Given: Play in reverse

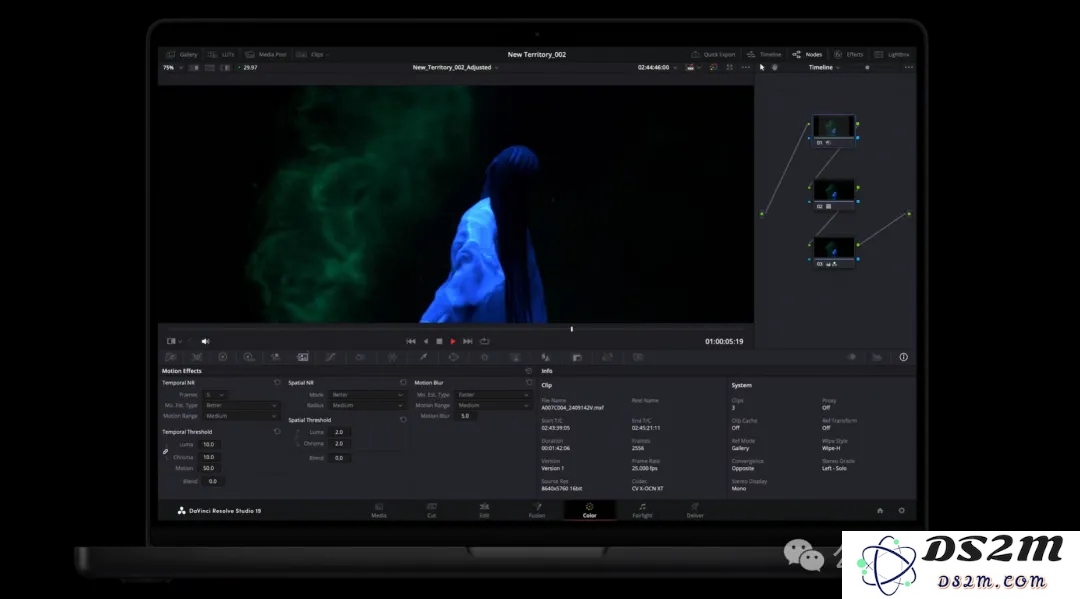Looking at the screenshot, I should click(426, 341).
